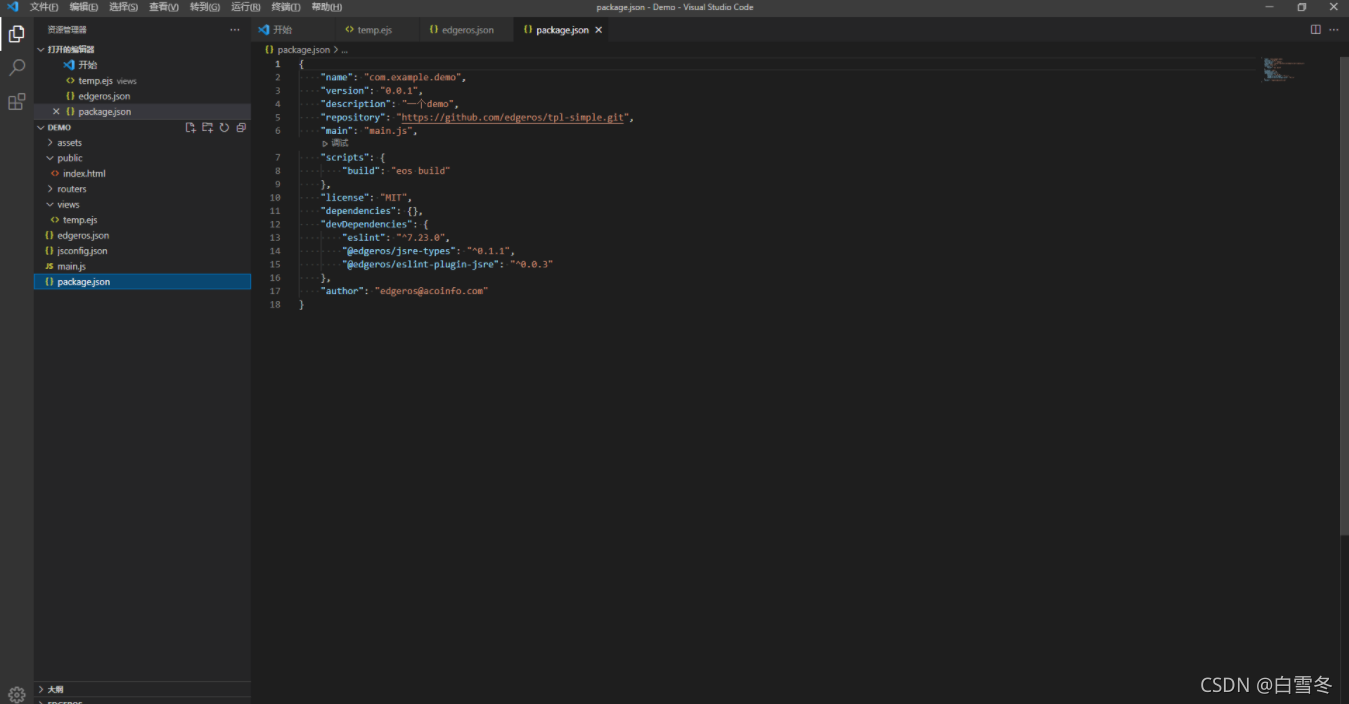1349x704 pixels.
Task: Expand the assets folder
Action: click(142, 143)
